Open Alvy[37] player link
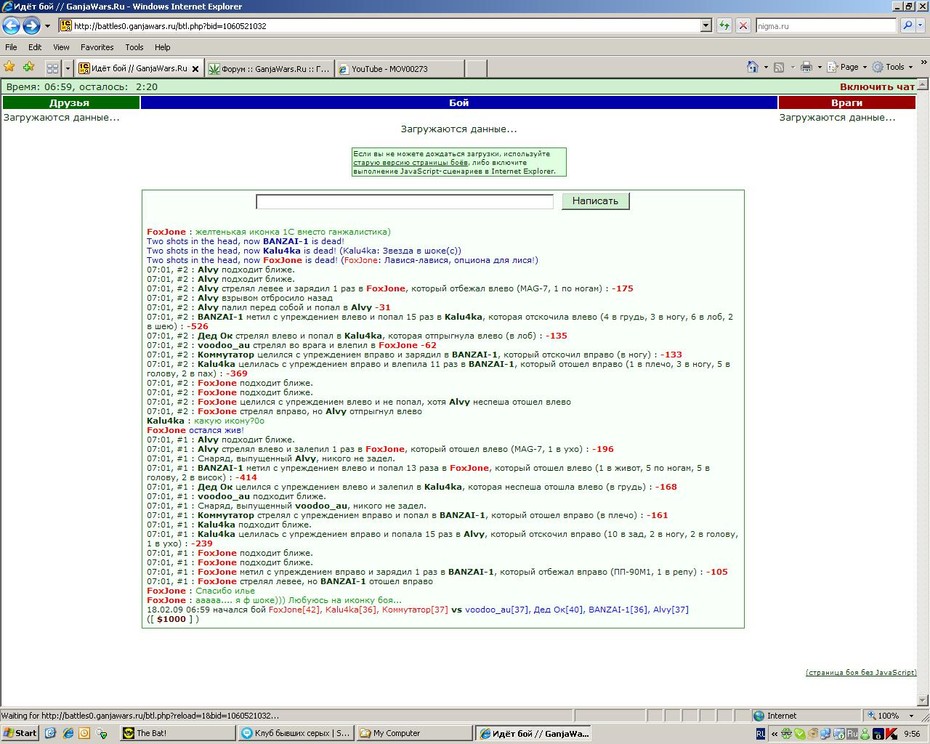 point(671,609)
